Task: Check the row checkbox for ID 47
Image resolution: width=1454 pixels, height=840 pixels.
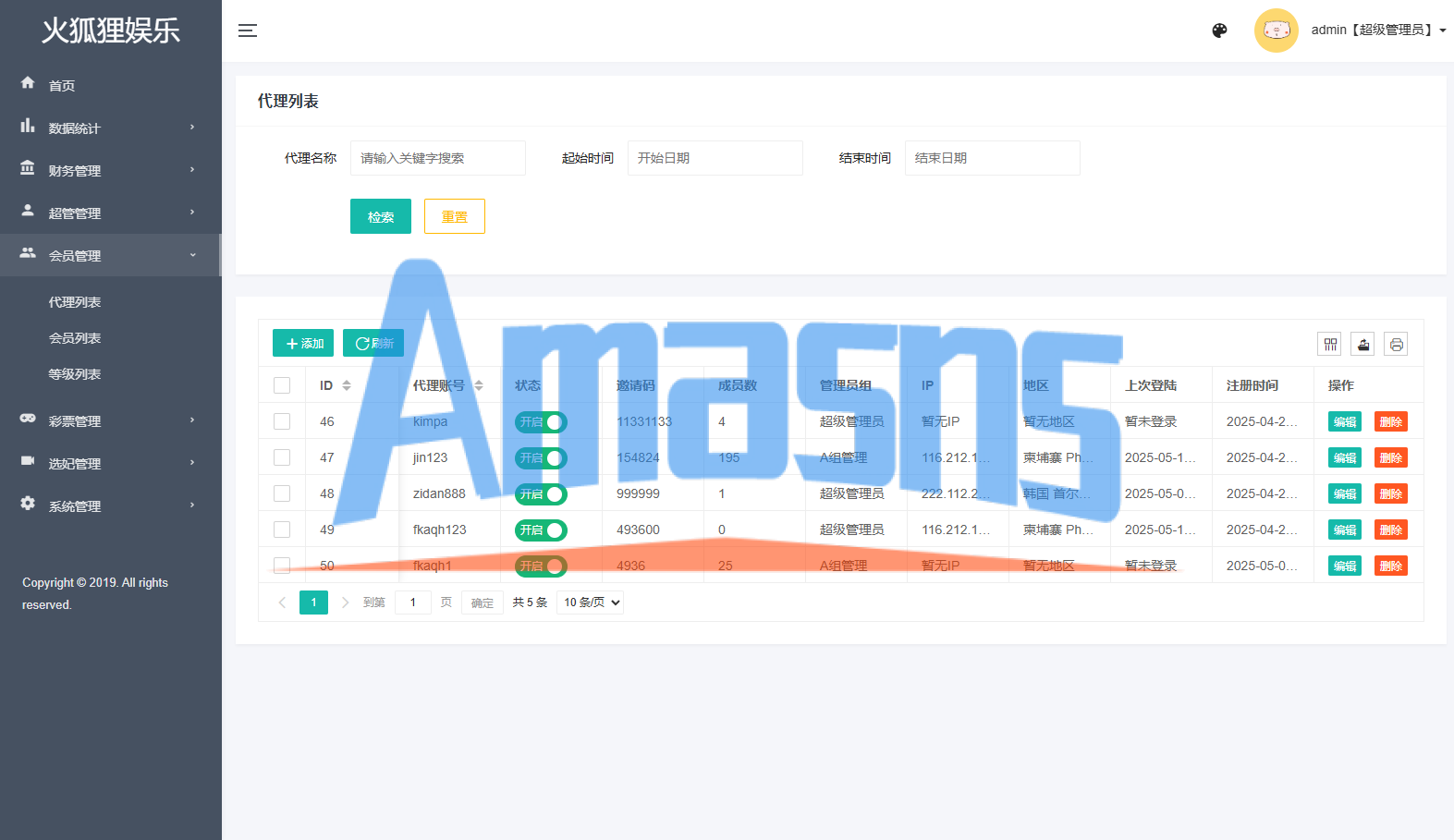Action: (x=282, y=457)
